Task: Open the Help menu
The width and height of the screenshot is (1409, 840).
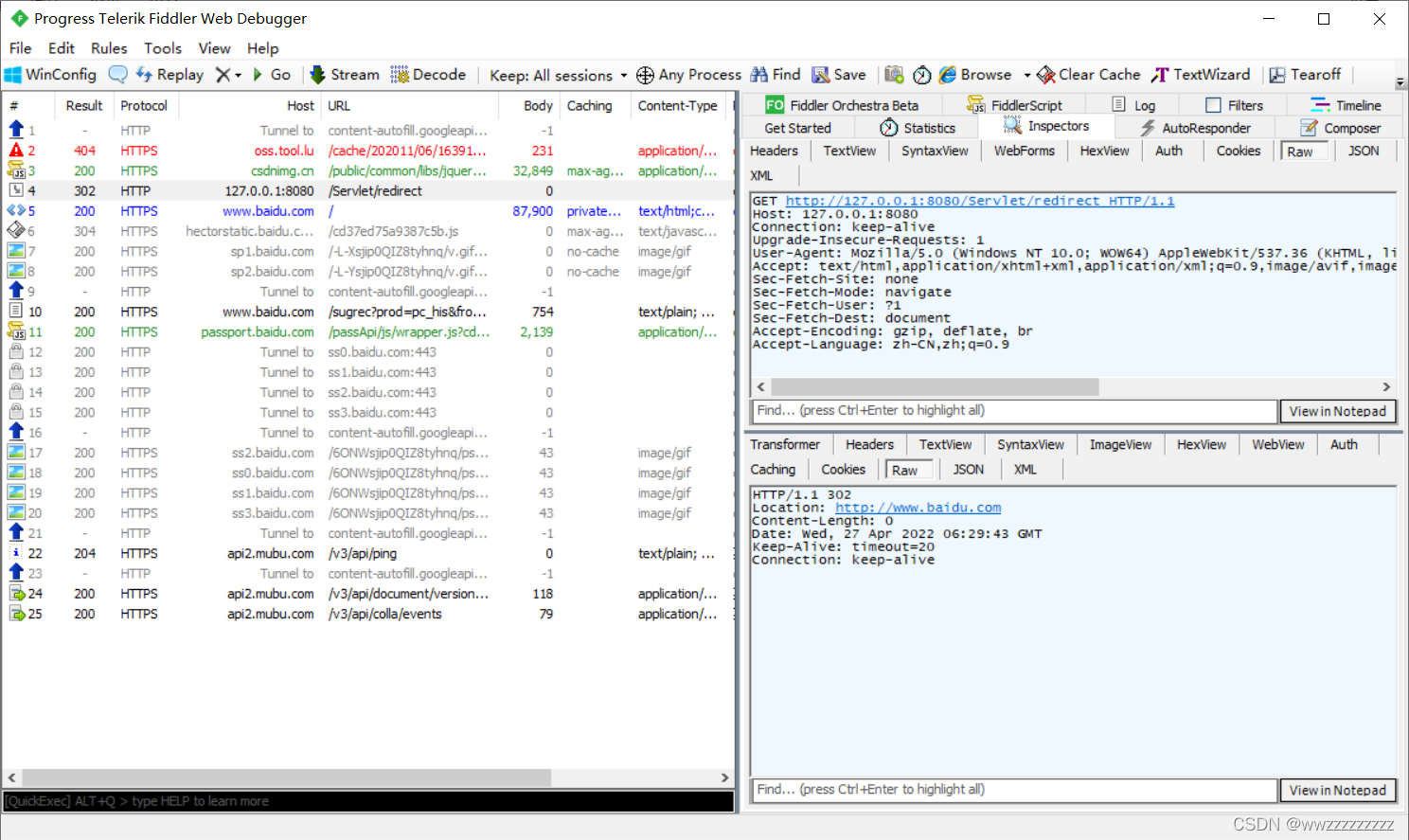Action: (263, 48)
